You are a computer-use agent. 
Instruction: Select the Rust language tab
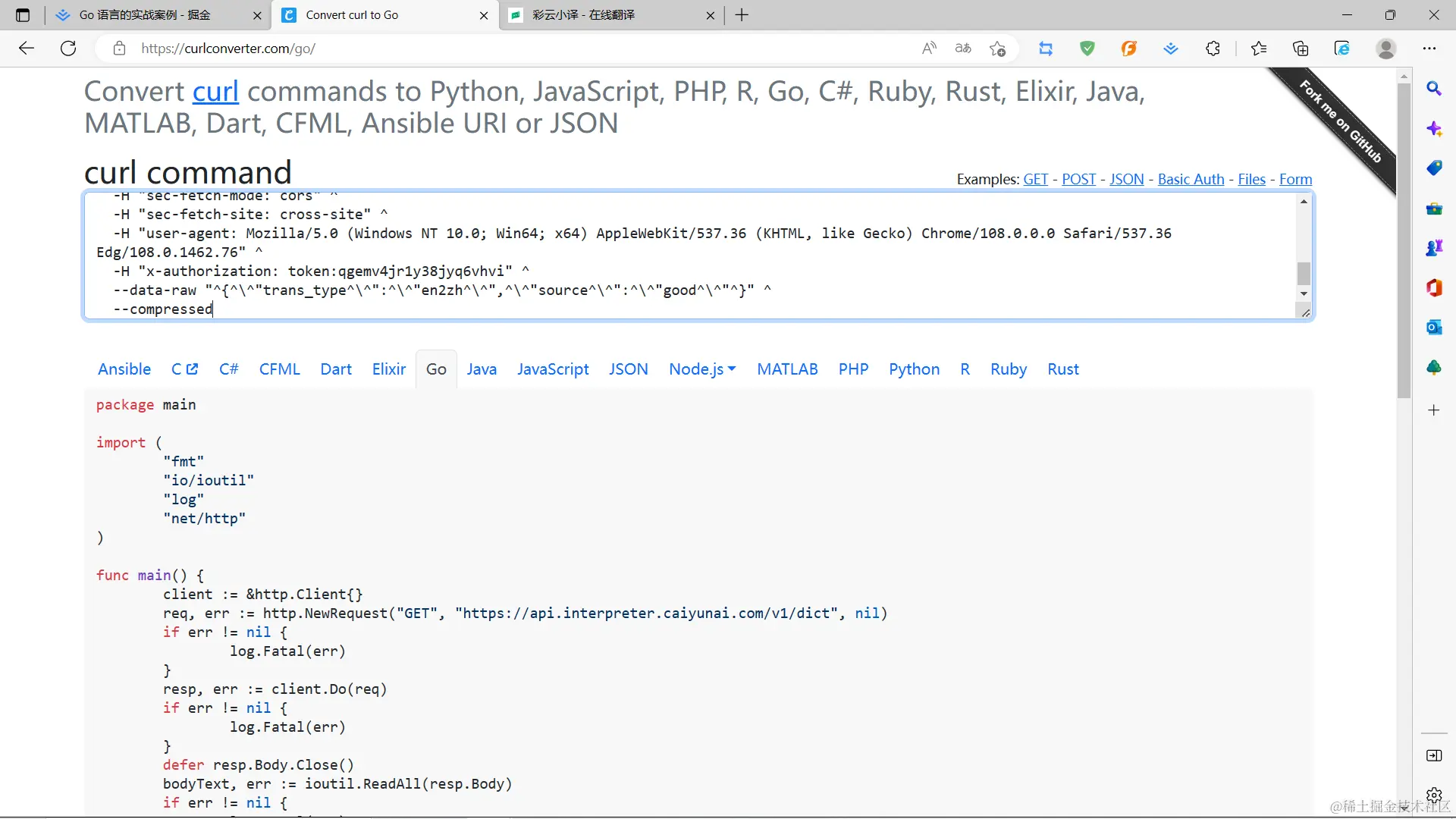coord(1062,369)
